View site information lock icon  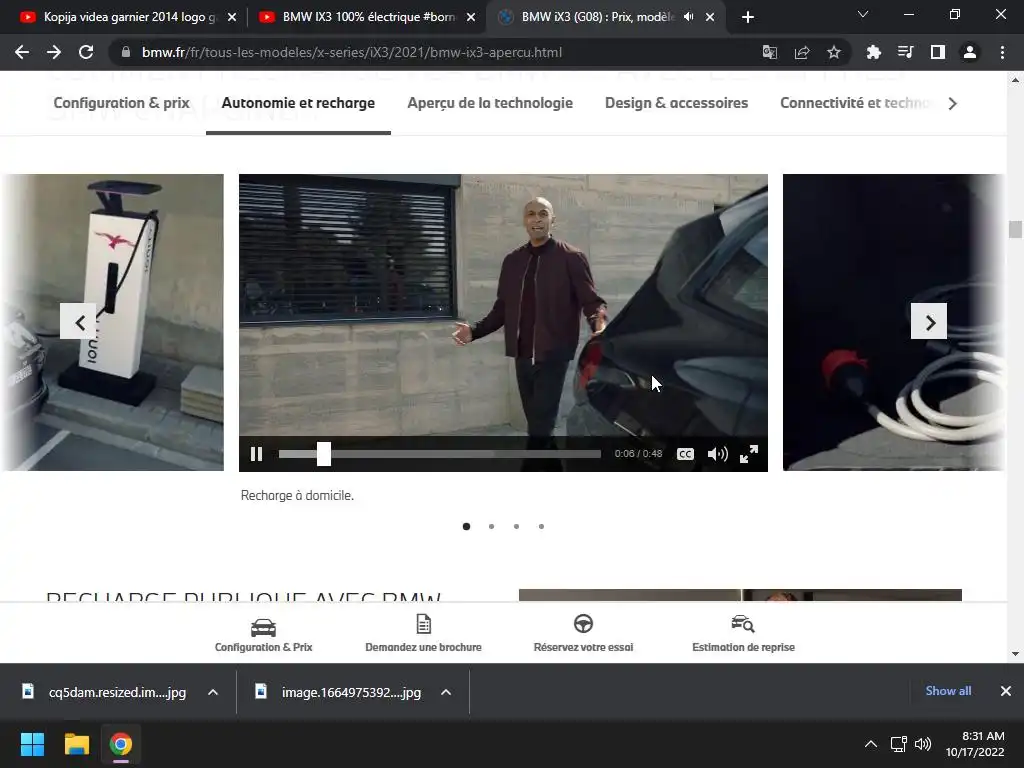point(125,52)
